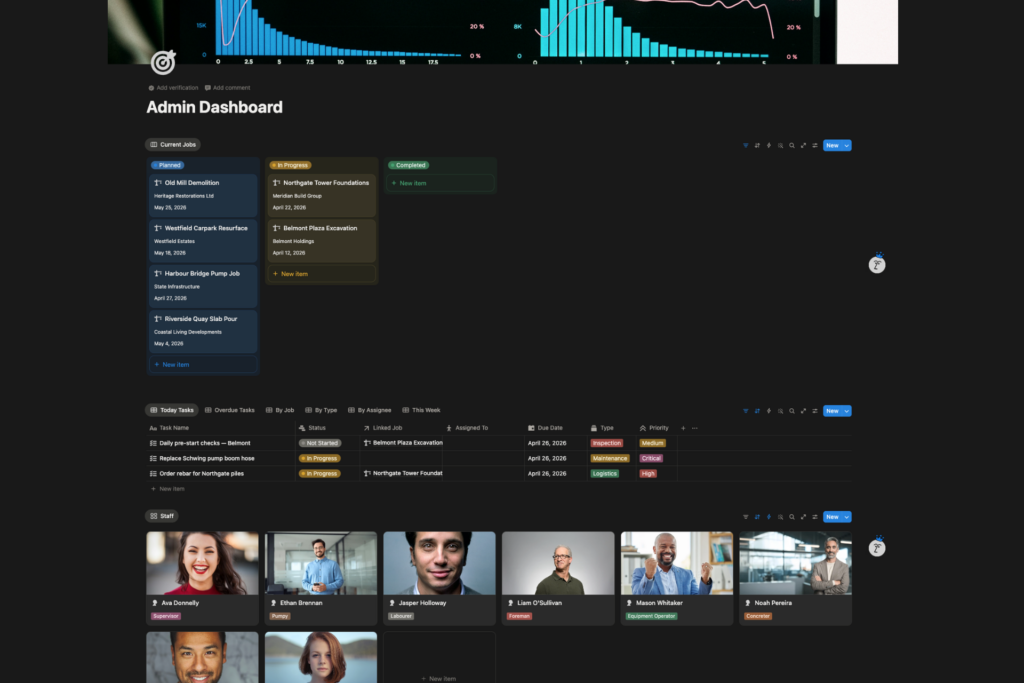Open the Harbour Bridge Pump Job card
The width and height of the screenshot is (1024, 683).
point(203,286)
